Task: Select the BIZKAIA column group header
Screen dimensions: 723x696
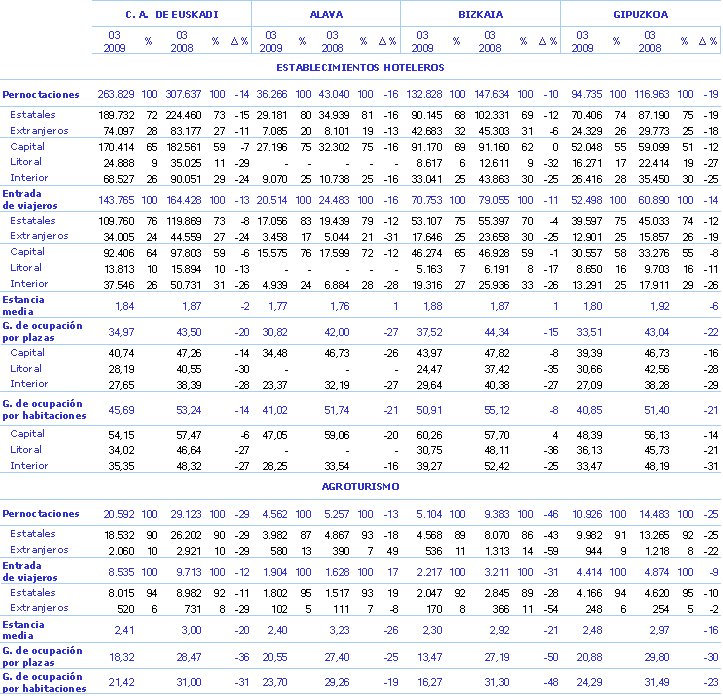Action: pos(480,15)
